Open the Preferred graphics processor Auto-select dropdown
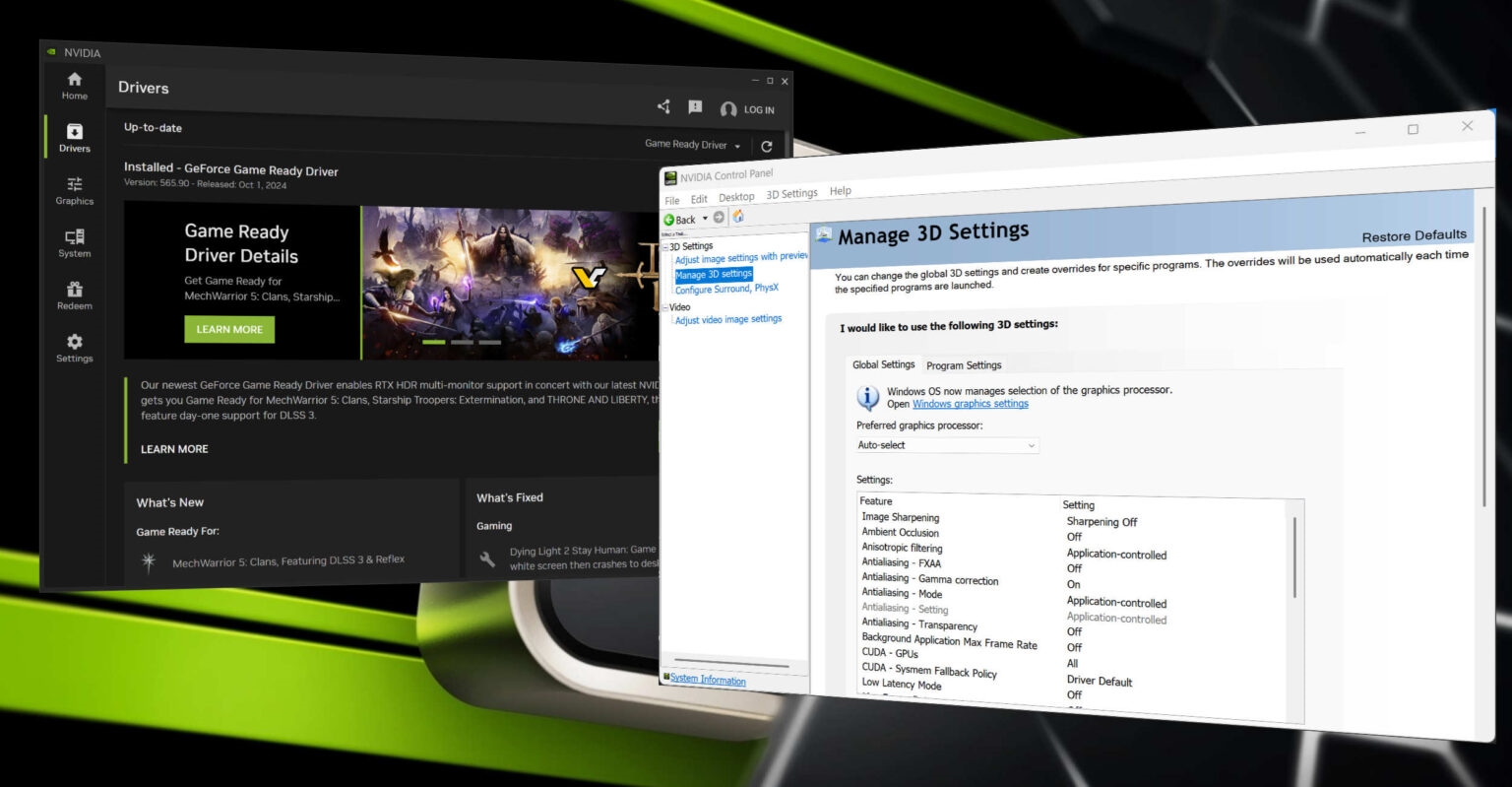The width and height of the screenshot is (1512, 787). coord(947,445)
